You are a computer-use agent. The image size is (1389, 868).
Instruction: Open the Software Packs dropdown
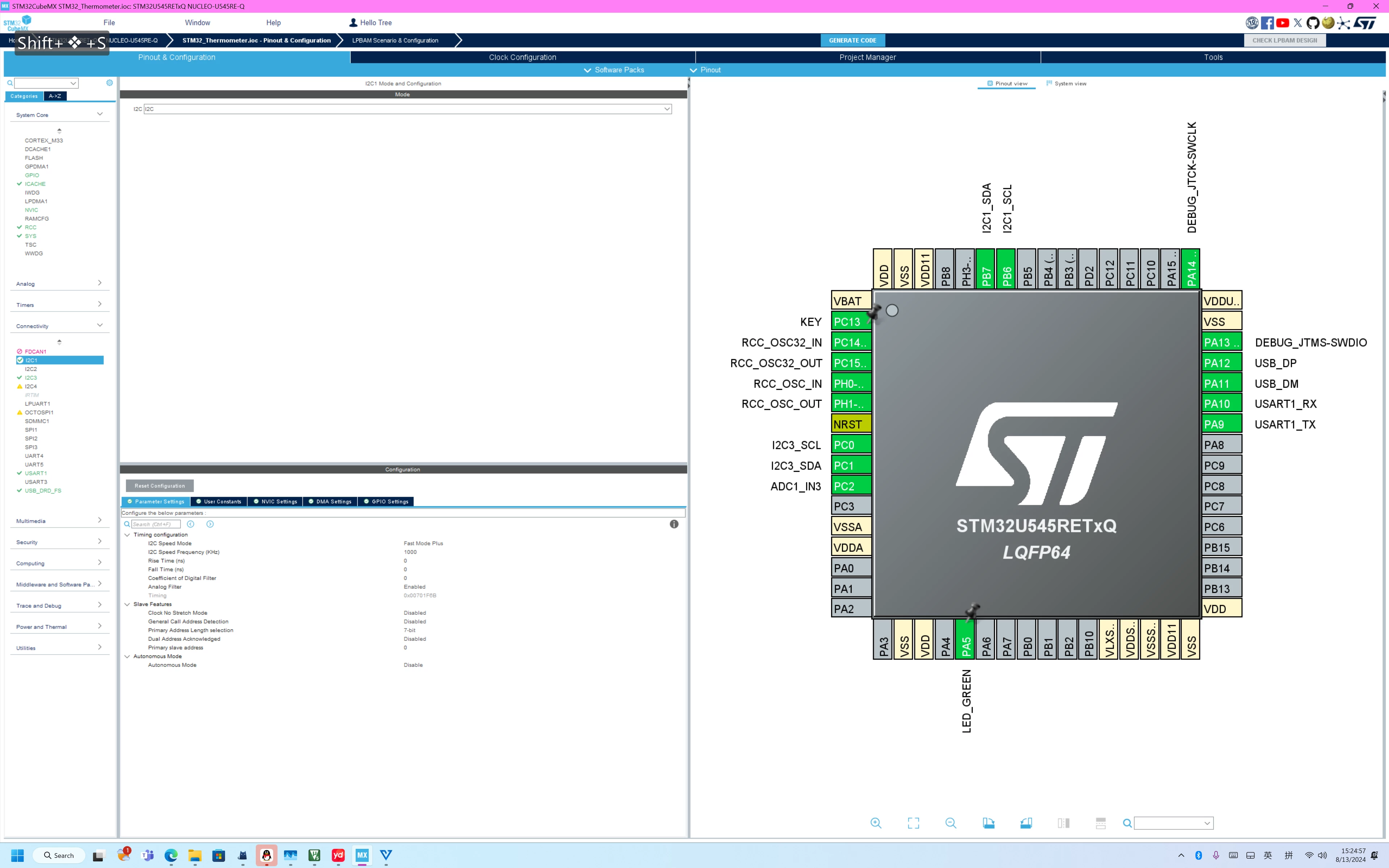coord(614,70)
